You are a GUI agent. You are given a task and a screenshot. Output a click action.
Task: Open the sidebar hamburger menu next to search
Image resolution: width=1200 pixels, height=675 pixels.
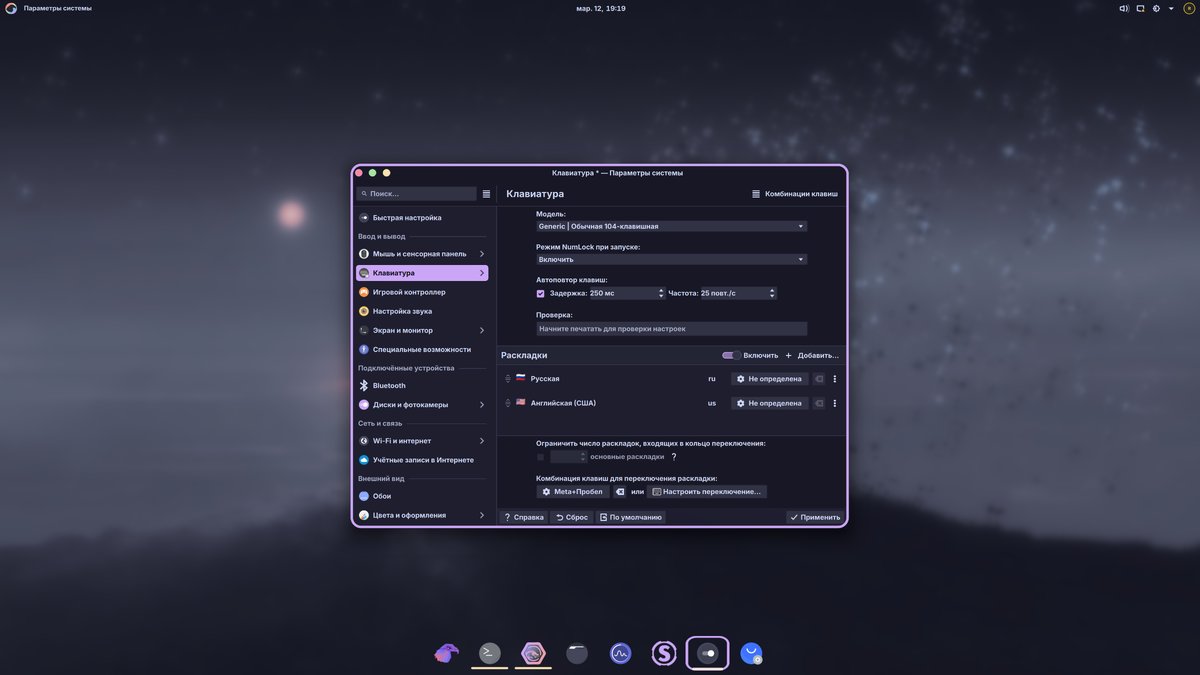[486, 194]
